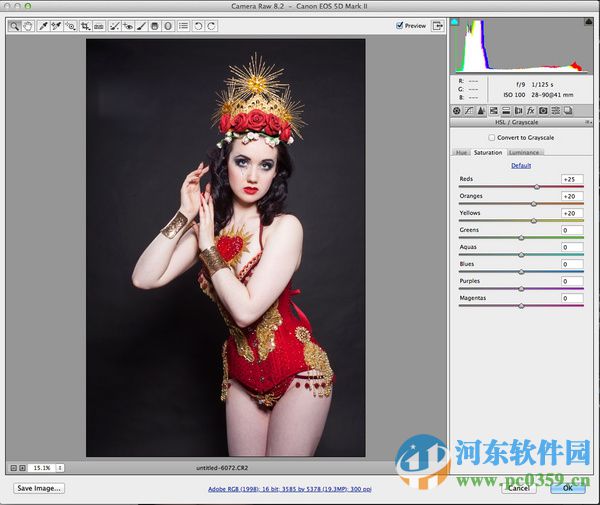
Task: Click the Greens saturation slider handle
Action: pos(521,238)
